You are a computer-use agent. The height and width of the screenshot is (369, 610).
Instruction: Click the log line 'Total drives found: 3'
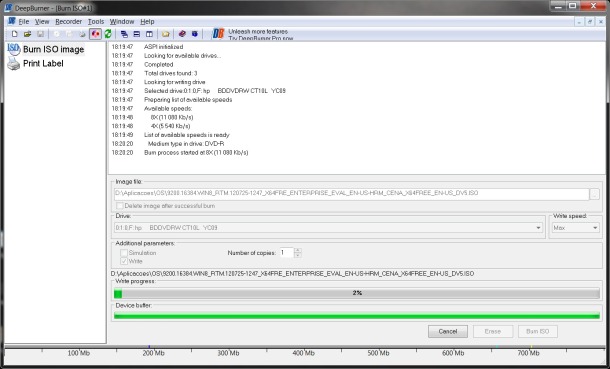click(x=170, y=73)
